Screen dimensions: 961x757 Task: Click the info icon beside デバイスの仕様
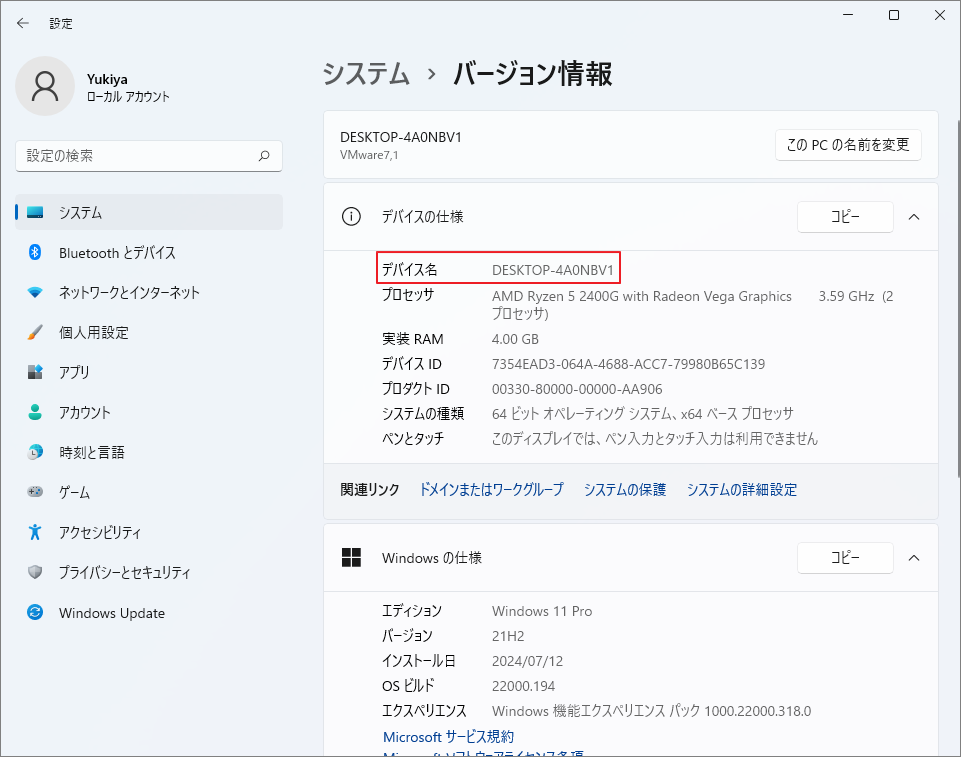[351, 216]
